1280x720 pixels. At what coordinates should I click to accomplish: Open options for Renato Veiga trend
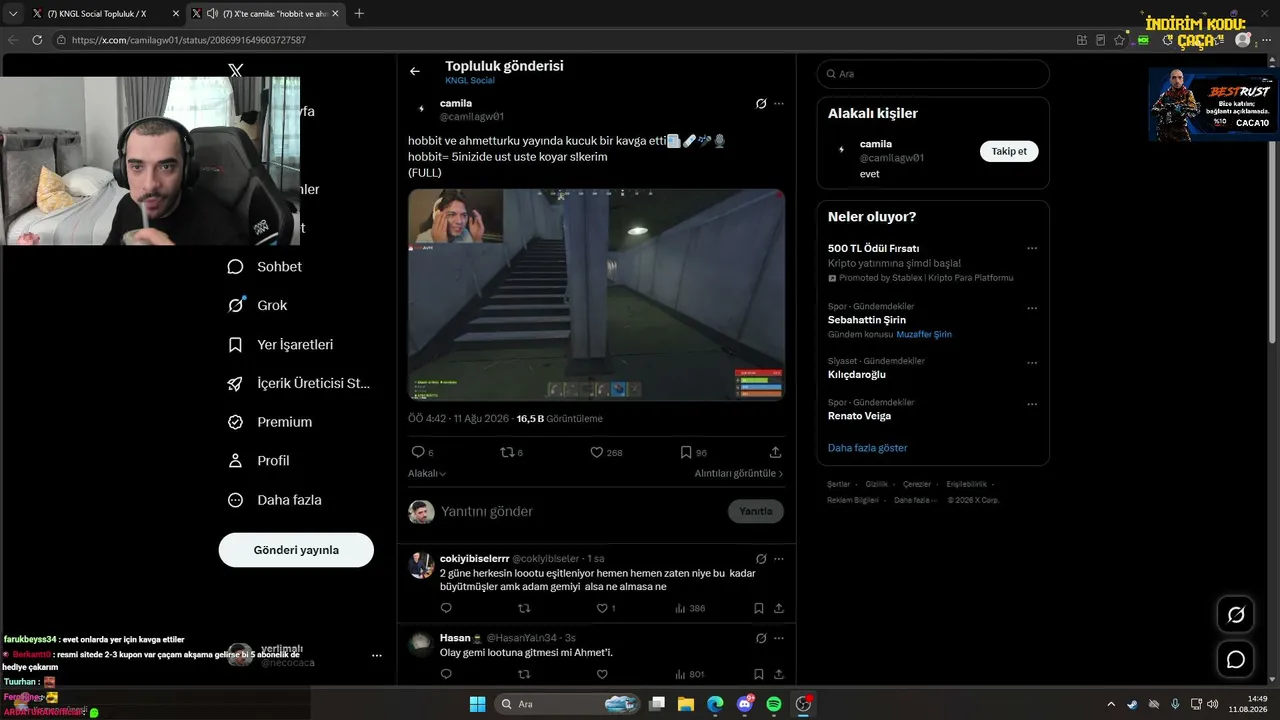point(1032,404)
